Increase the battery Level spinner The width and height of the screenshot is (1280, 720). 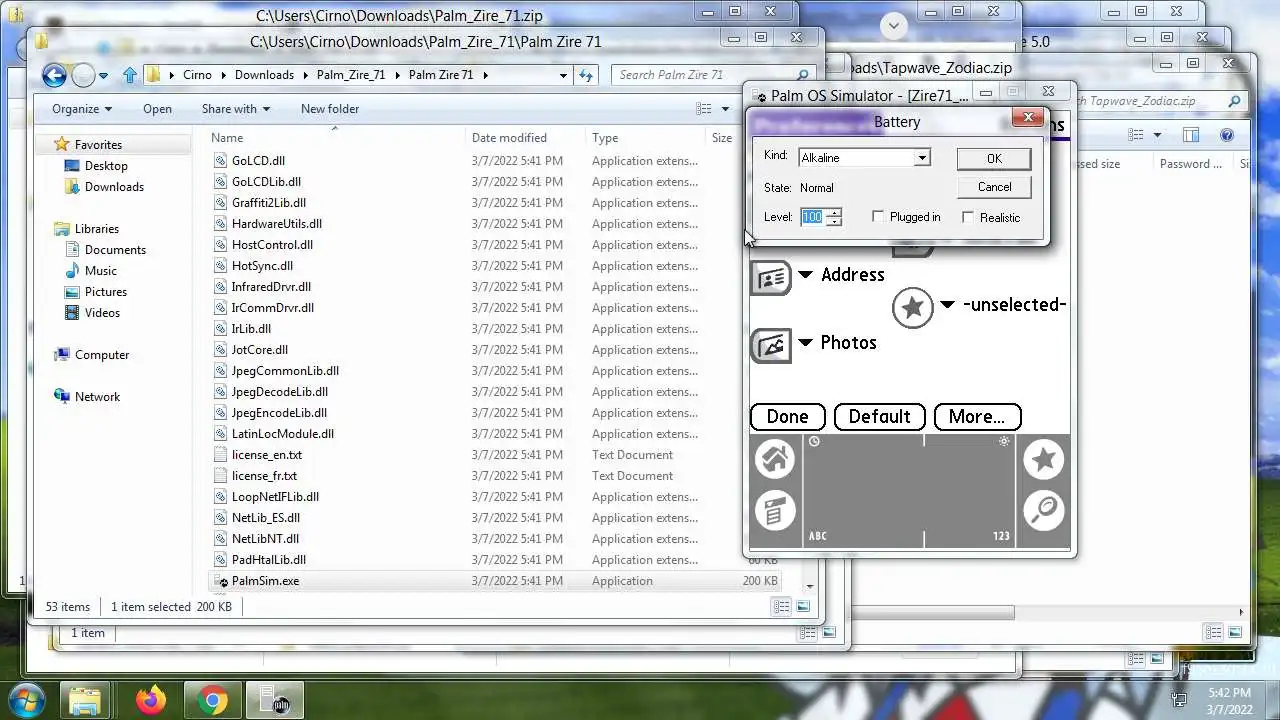834,212
